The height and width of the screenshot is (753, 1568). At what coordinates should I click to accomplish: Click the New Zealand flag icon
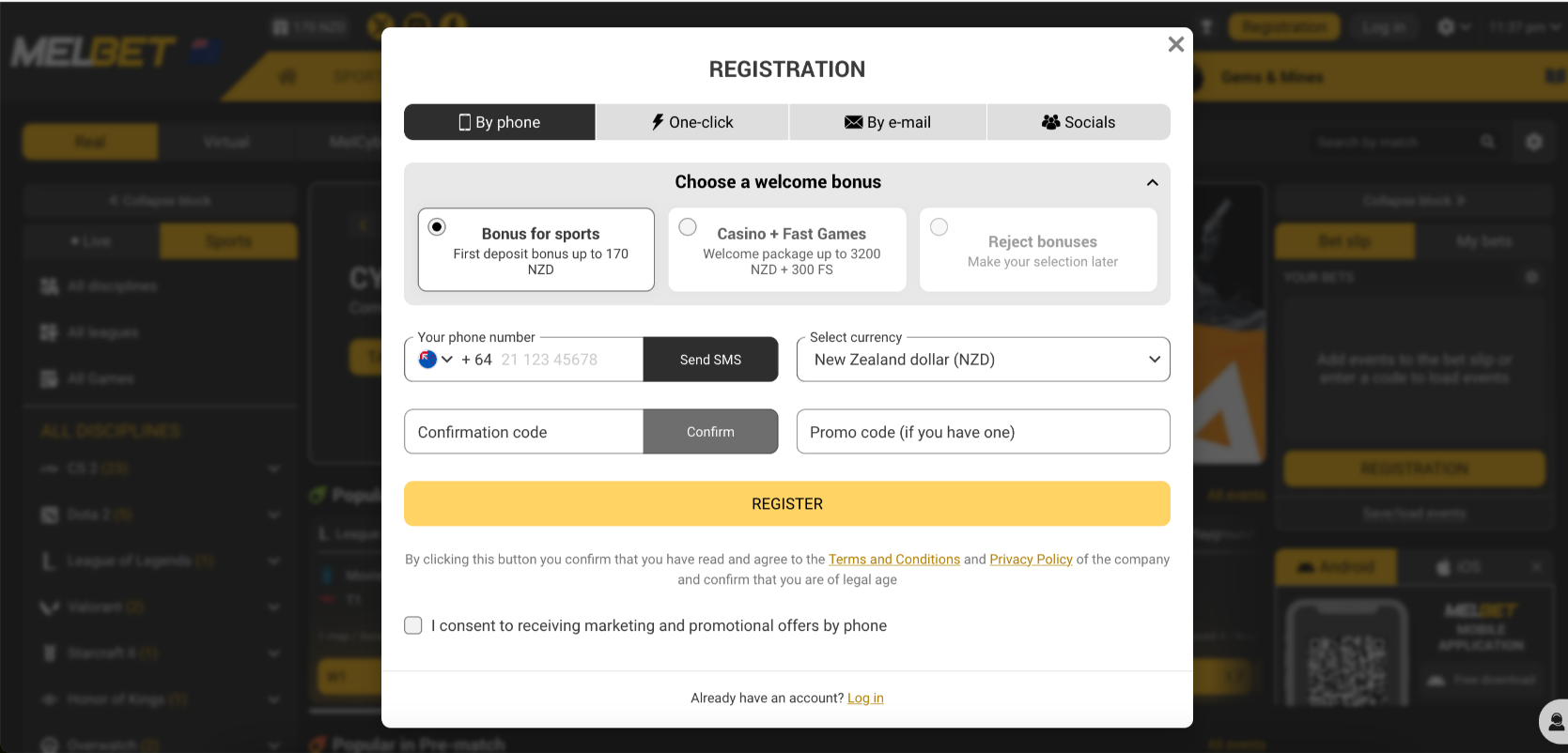click(427, 360)
